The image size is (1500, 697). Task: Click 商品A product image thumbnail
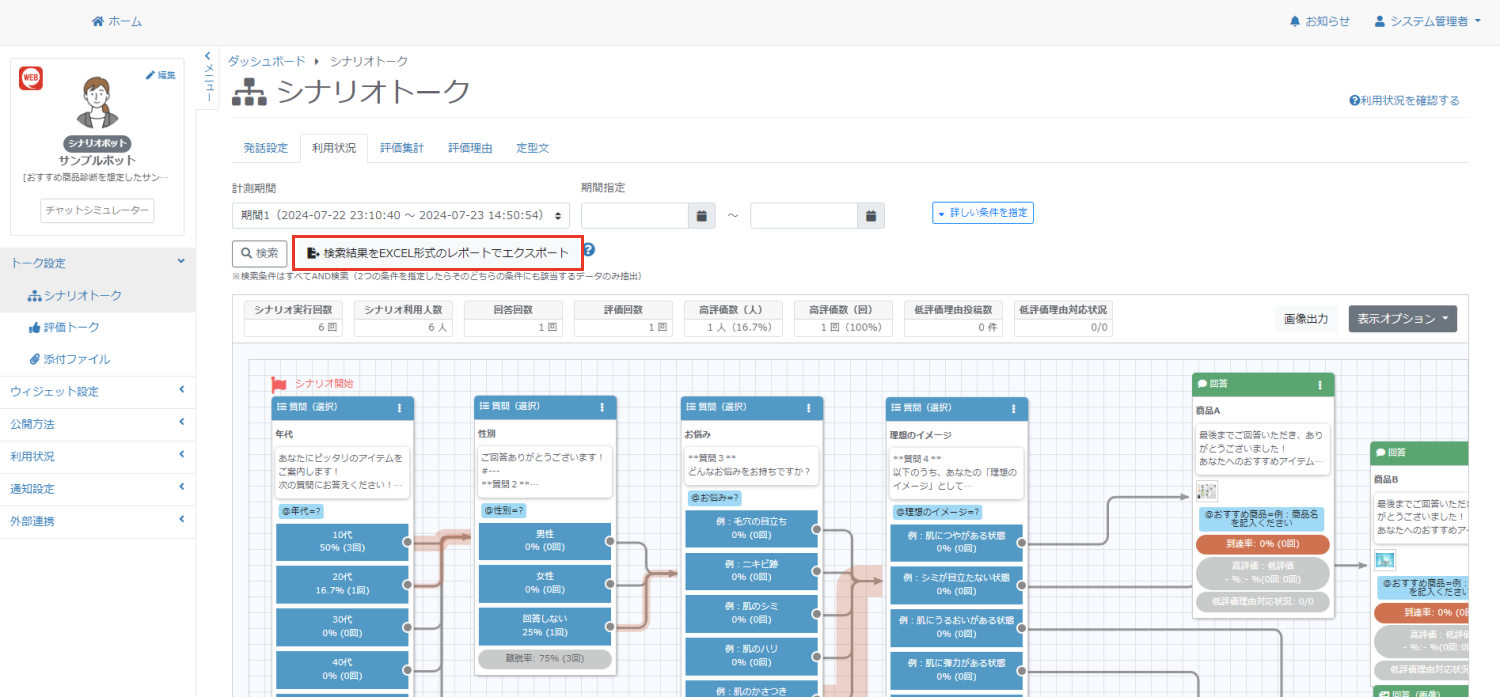pos(1206,491)
